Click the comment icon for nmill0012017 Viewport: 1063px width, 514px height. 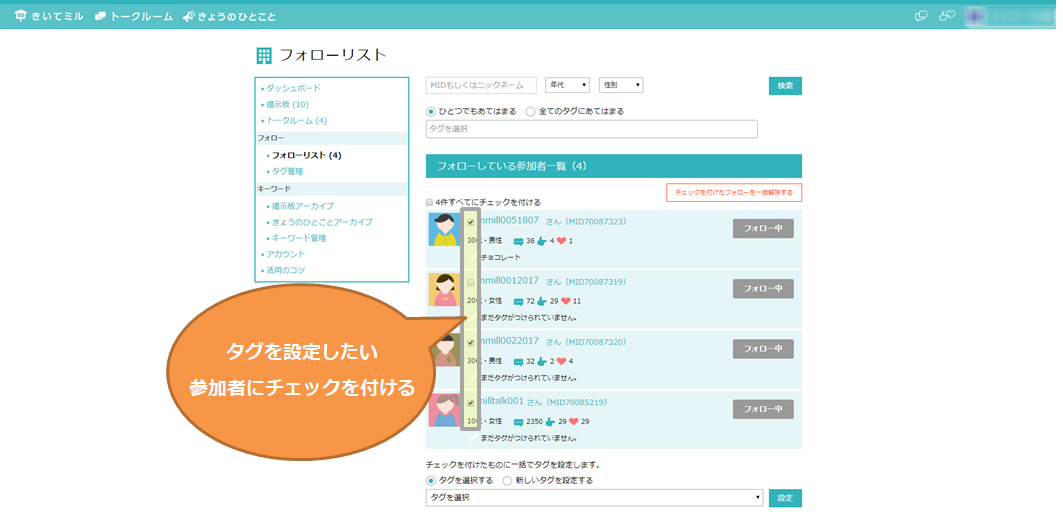click(518, 301)
